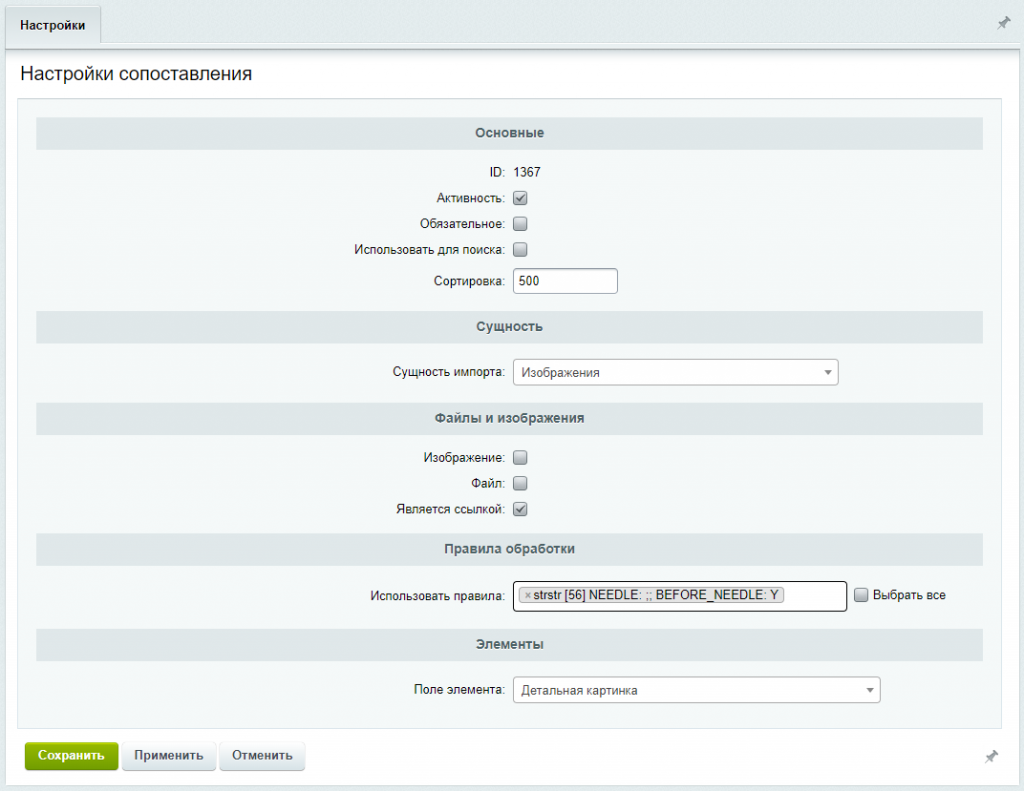Image resolution: width=1024 pixels, height=791 pixels.
Task: Remove the strstr [56] rule tag
Action: click(528, 595)
